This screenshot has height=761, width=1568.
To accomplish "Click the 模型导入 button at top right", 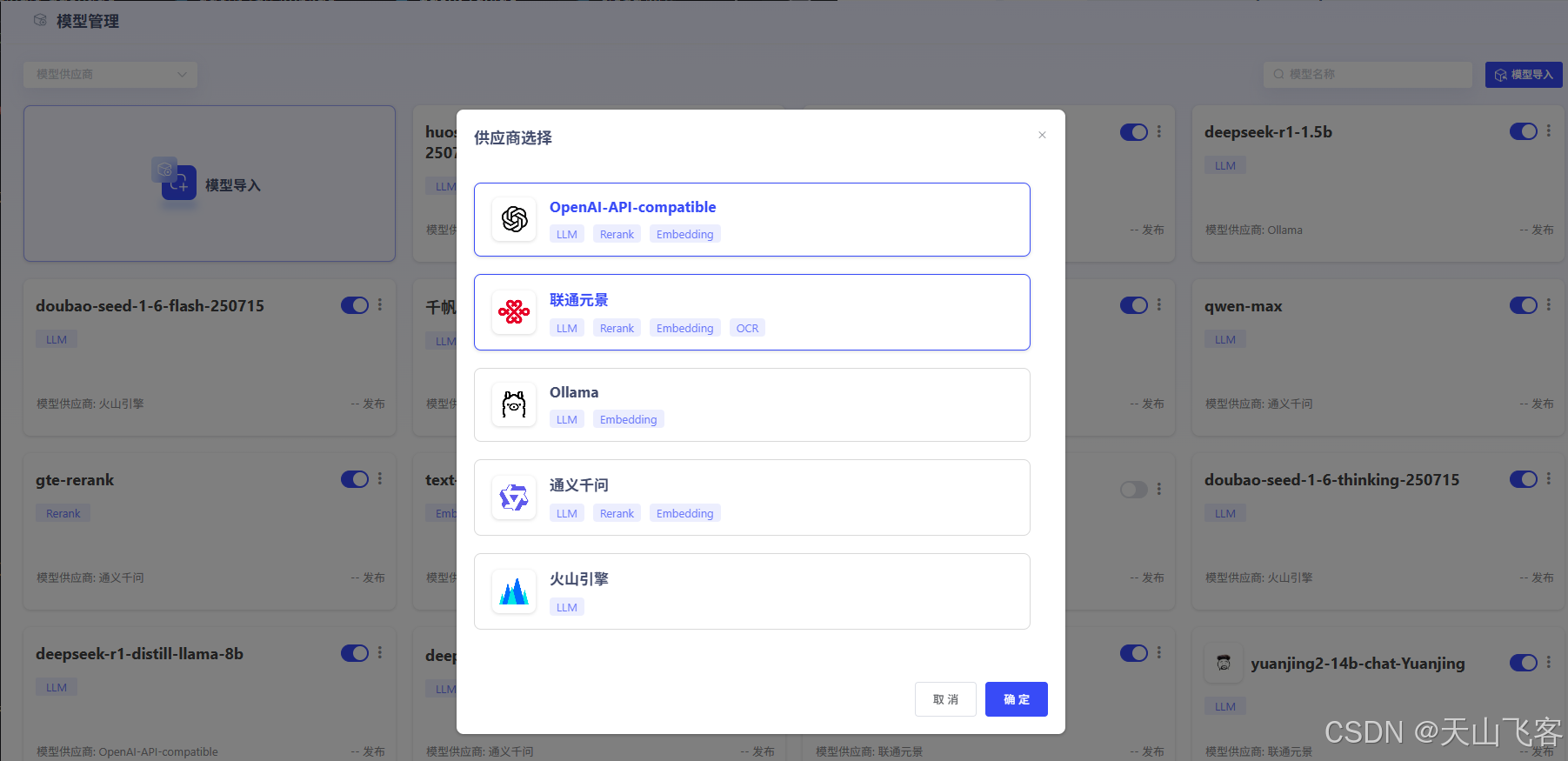I will pyautogui.click(x=1524, y=75).
